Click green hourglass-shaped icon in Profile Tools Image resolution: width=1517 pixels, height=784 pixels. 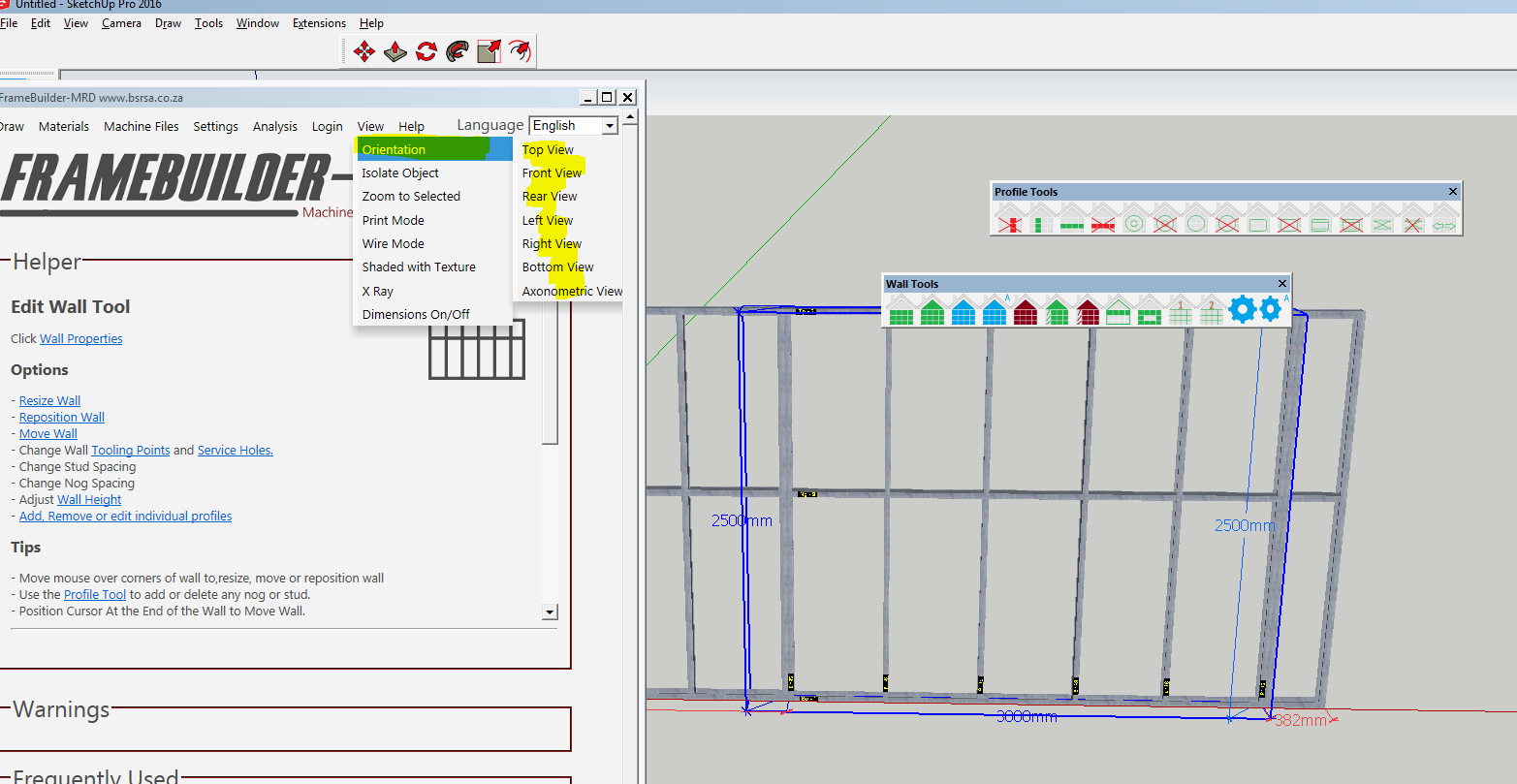[x=1382, y=219]
